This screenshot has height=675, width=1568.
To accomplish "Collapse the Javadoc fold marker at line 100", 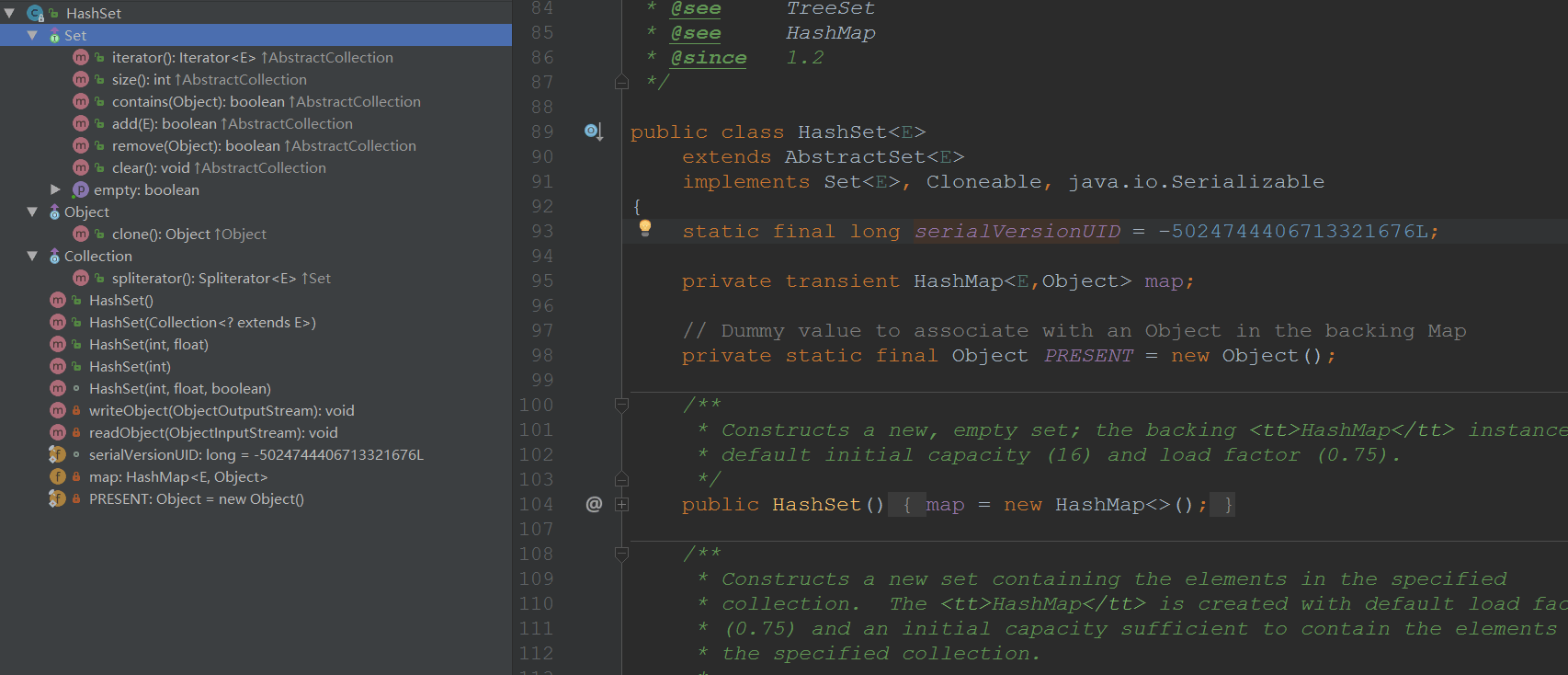I will [621, 405].
